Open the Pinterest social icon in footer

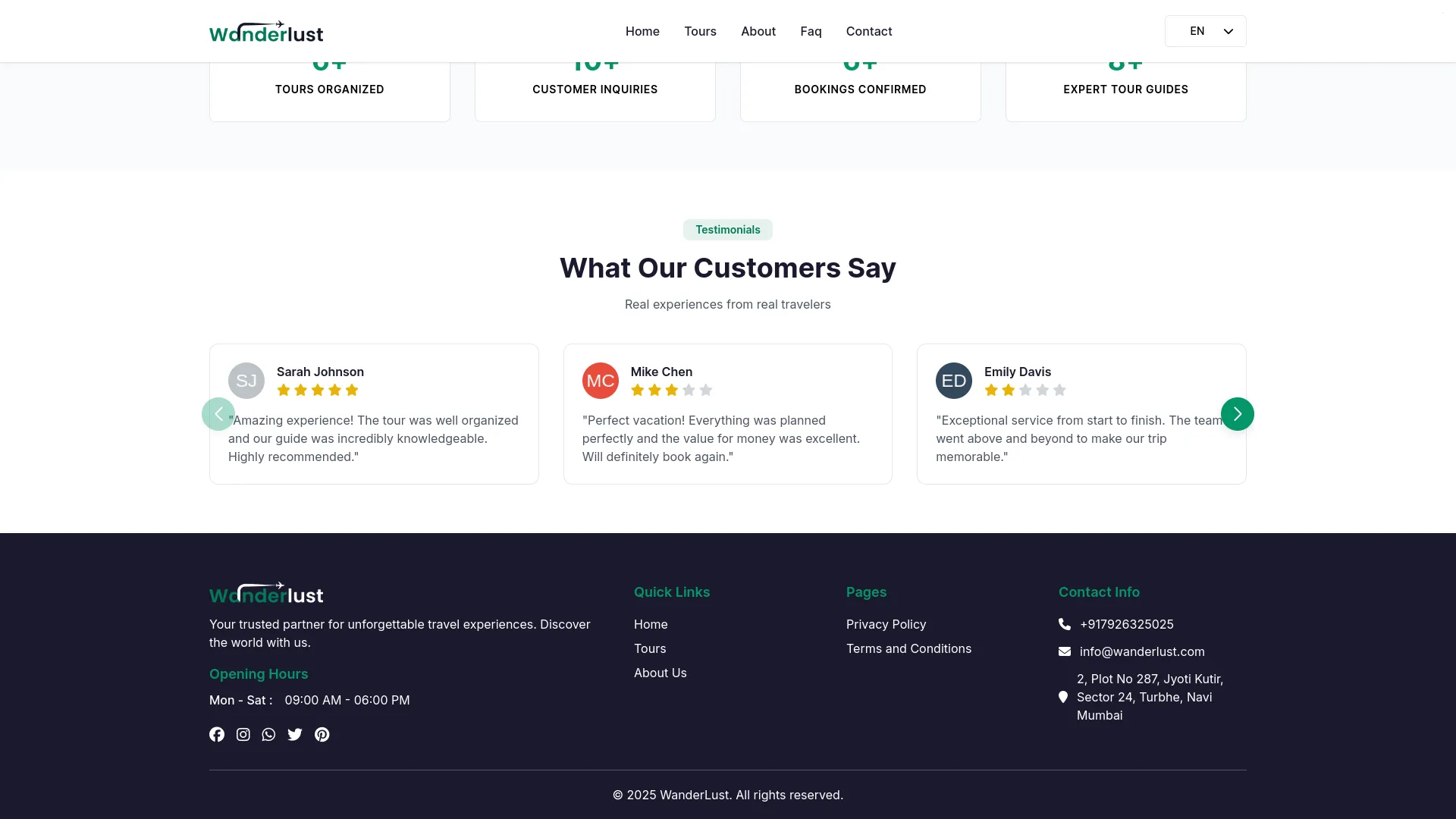[322, 734]
